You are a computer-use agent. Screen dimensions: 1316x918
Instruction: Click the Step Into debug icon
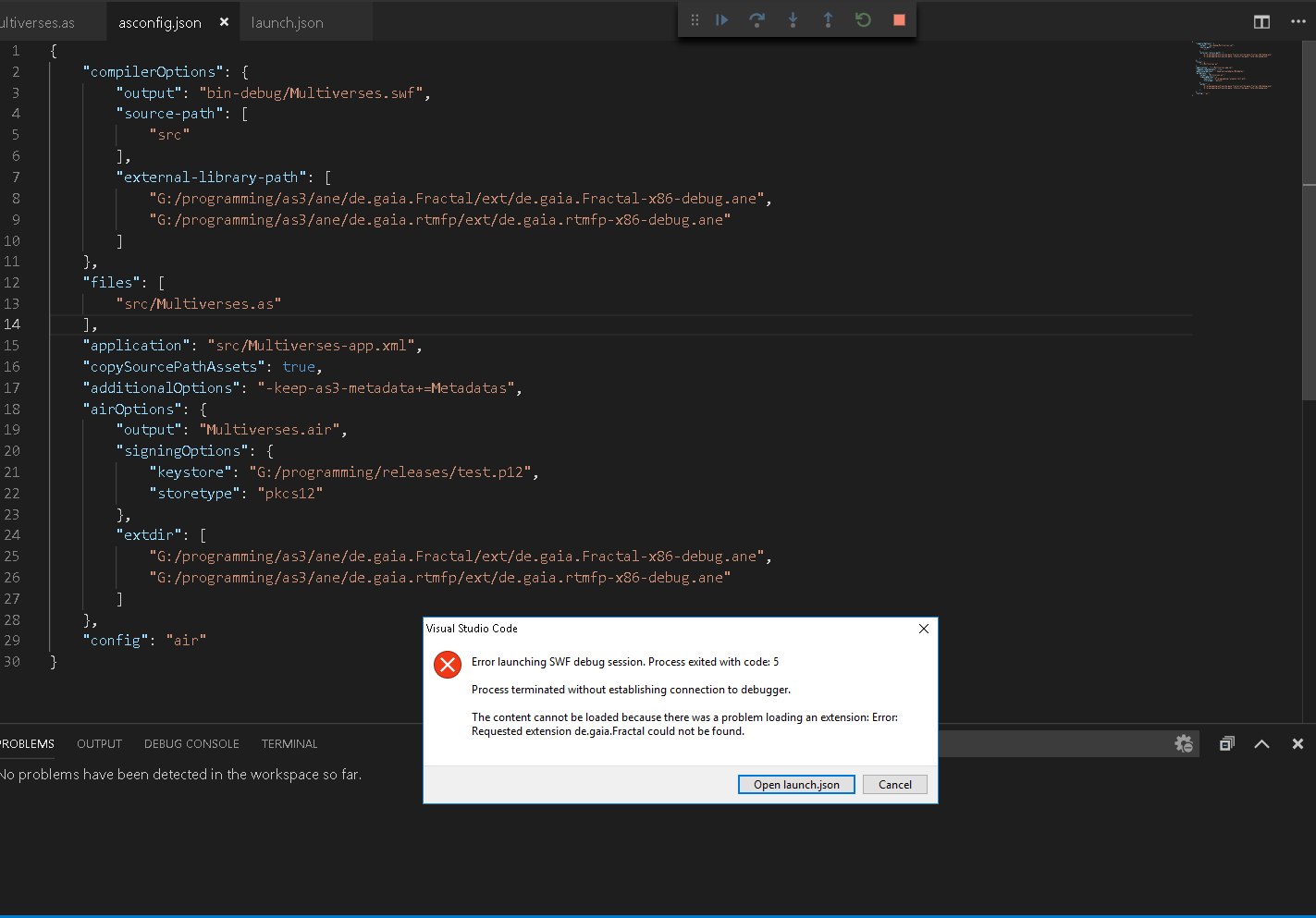(x=793, y=19)
